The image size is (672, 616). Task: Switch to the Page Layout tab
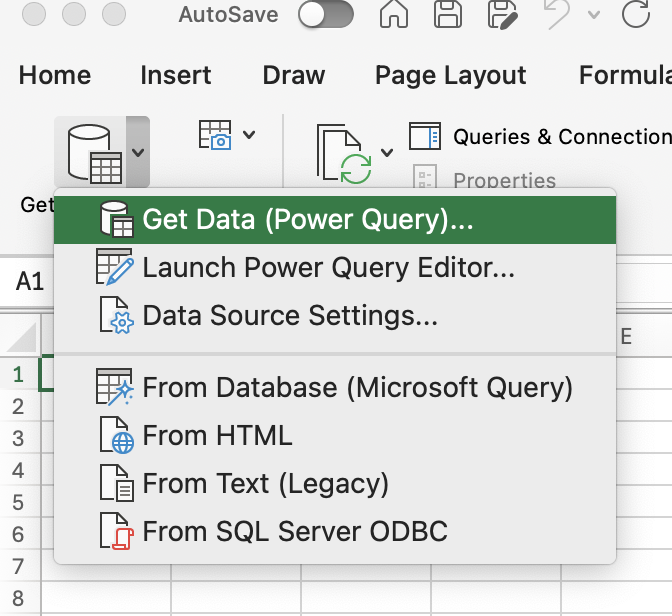pyautogui.click(x=450, y=75)
